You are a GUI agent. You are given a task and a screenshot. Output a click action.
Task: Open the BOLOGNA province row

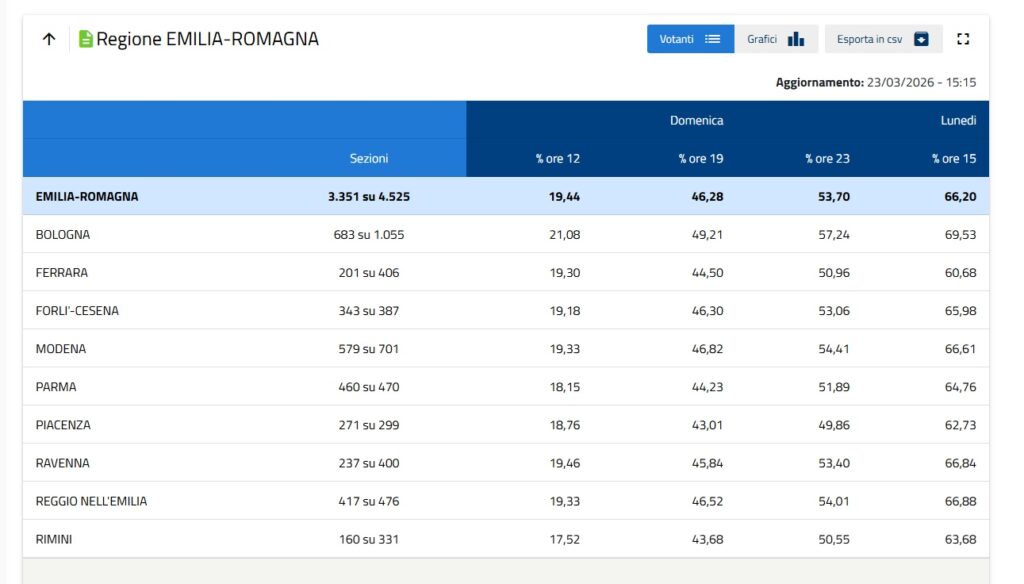coord(63,235)
